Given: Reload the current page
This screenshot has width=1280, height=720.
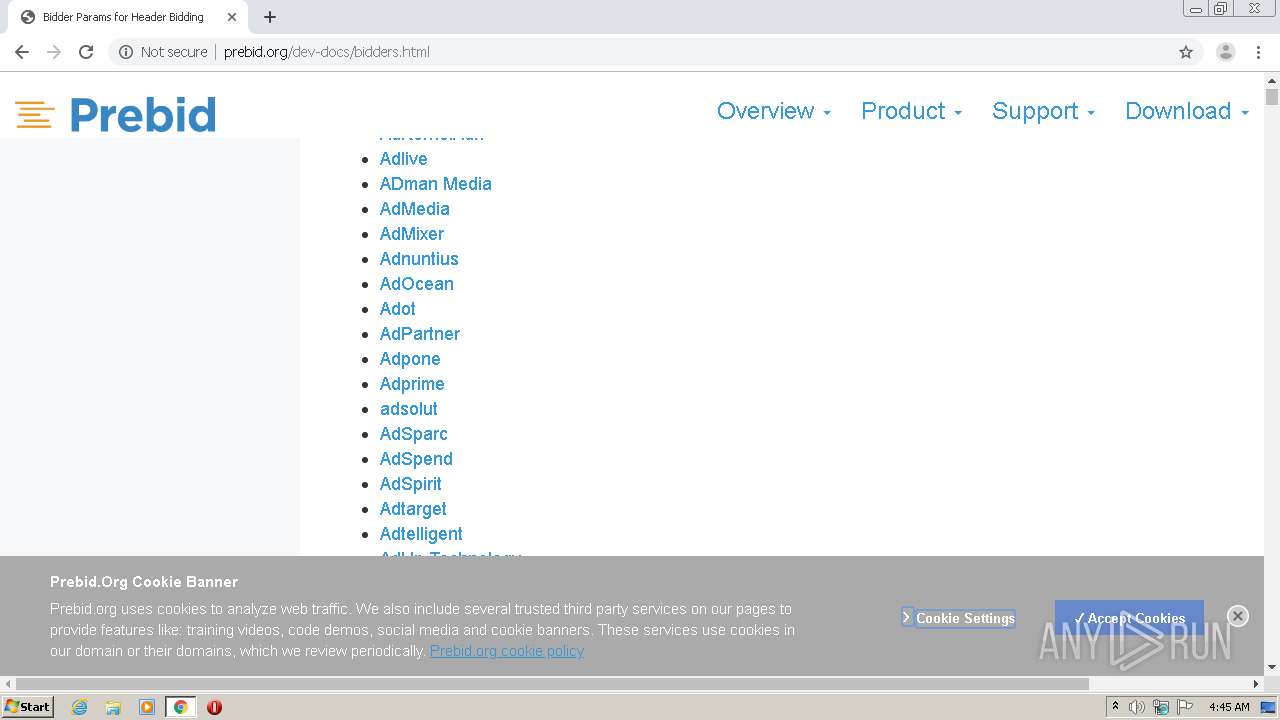Looking at the screenshot, I should click(86, 52).
